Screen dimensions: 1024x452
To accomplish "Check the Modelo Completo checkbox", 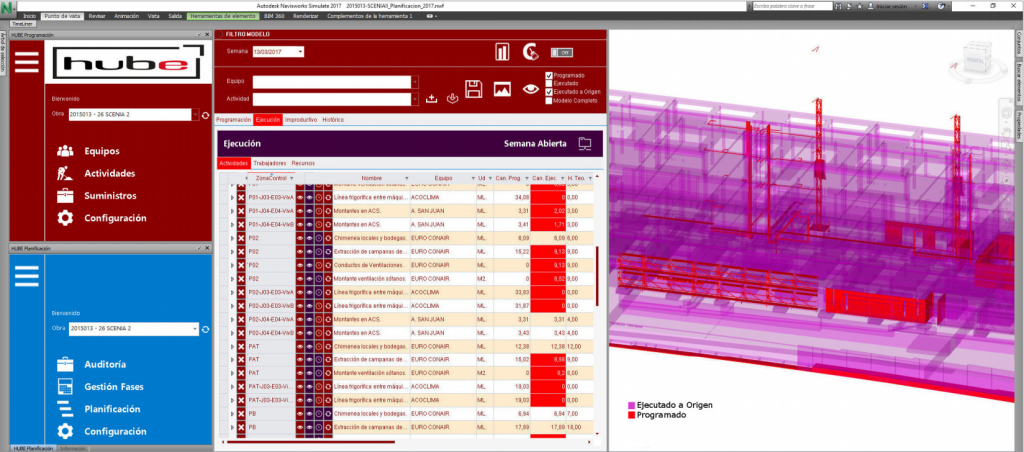I will pos(549,101).
